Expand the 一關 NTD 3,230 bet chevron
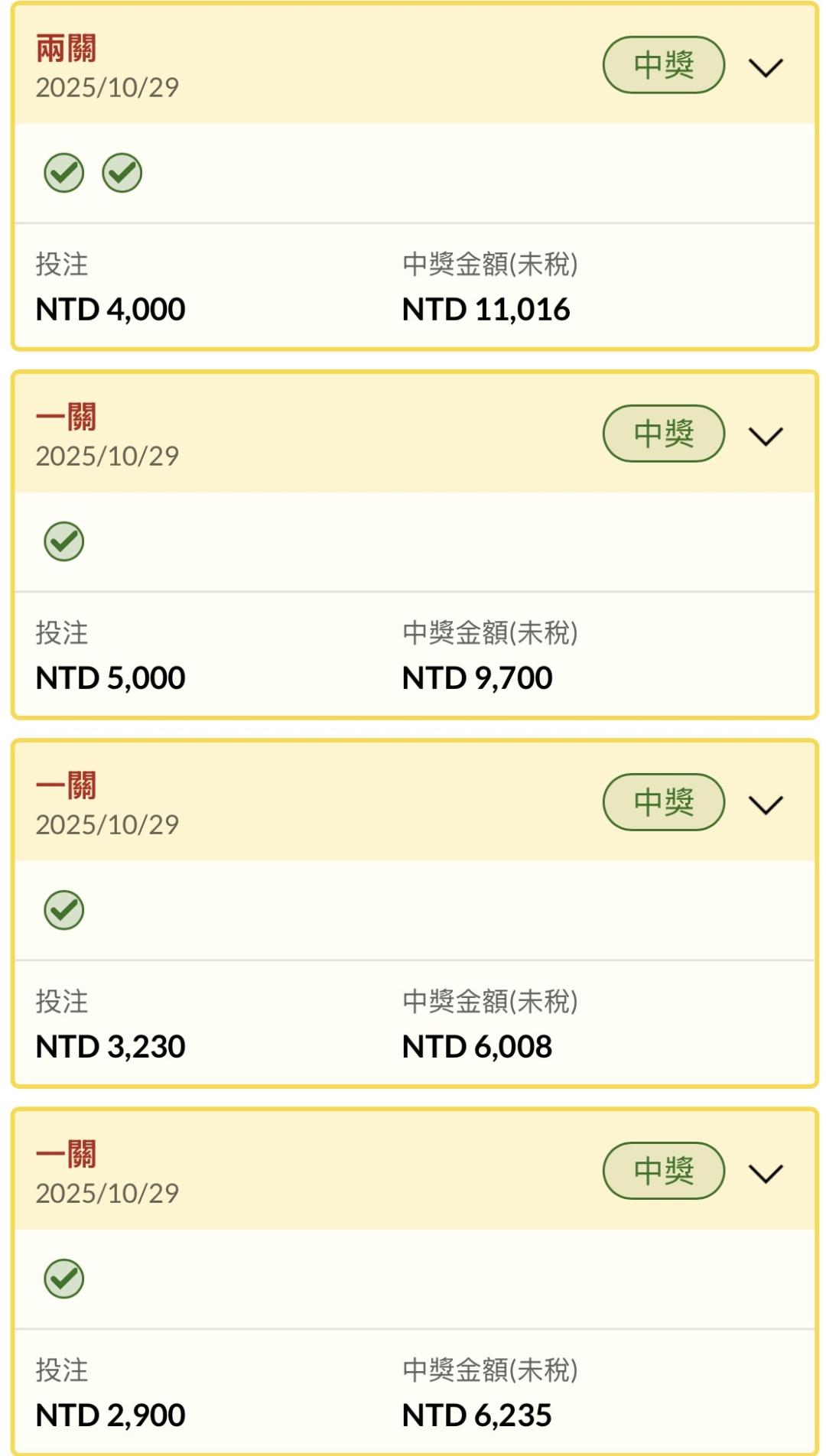826x1456 pixels. click(x=766, y=804)
